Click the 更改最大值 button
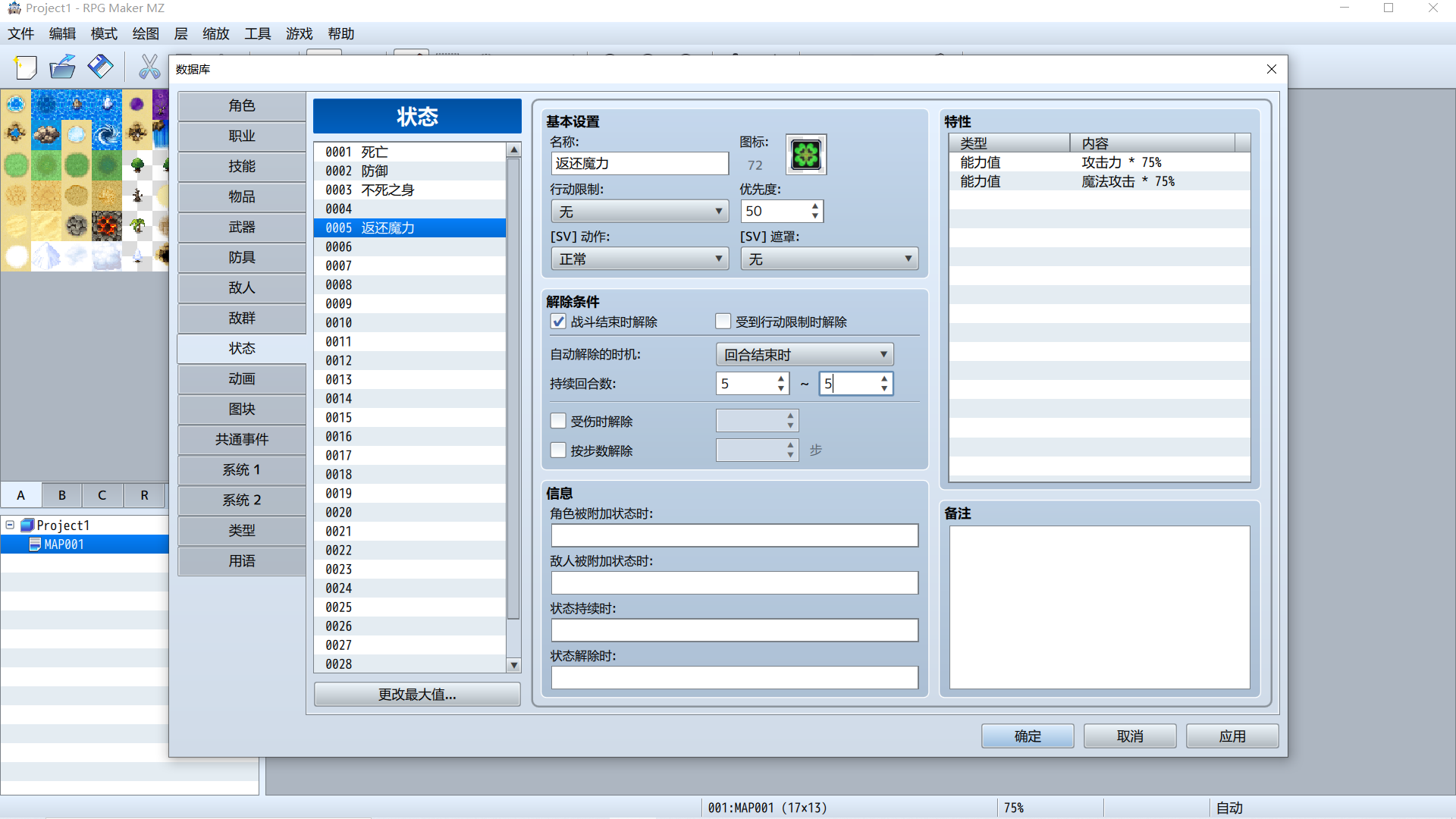Image resolution: width=1456 pixels, height=819 pixels. 417,695
